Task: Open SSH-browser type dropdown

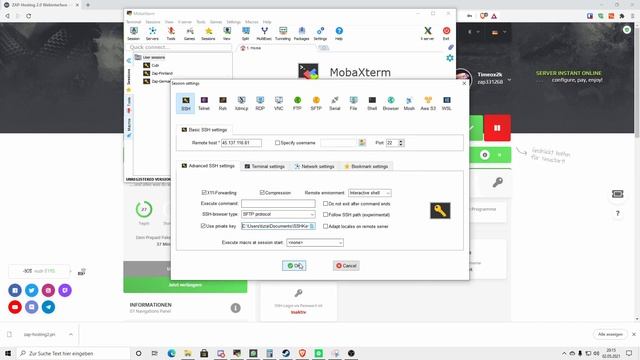Action: tap(278, 214)
